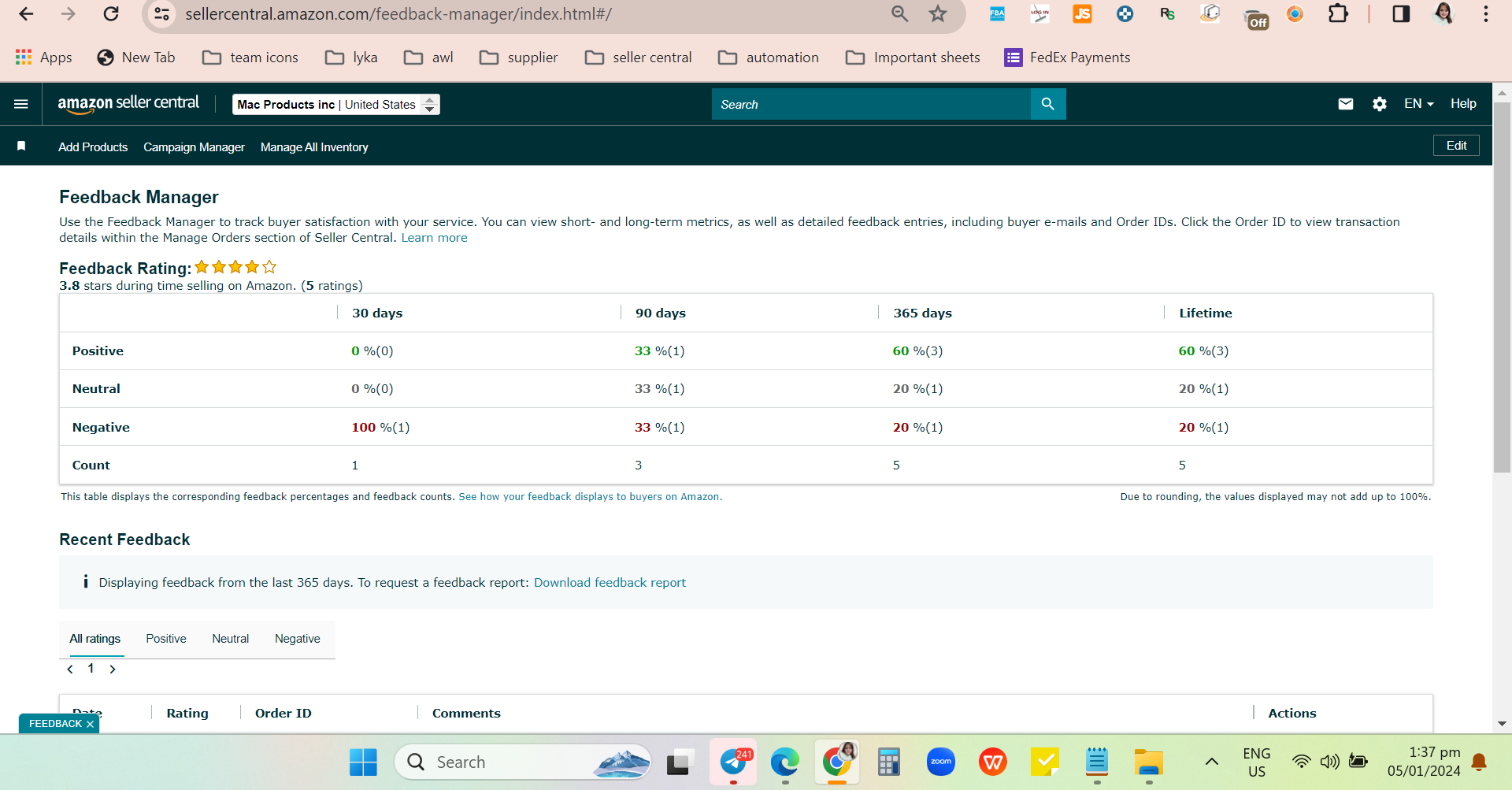The height and width of the screenshot is (790, 1512).
Task: Open the volume icon in system tray
Action: click(x=1329, y=762)
